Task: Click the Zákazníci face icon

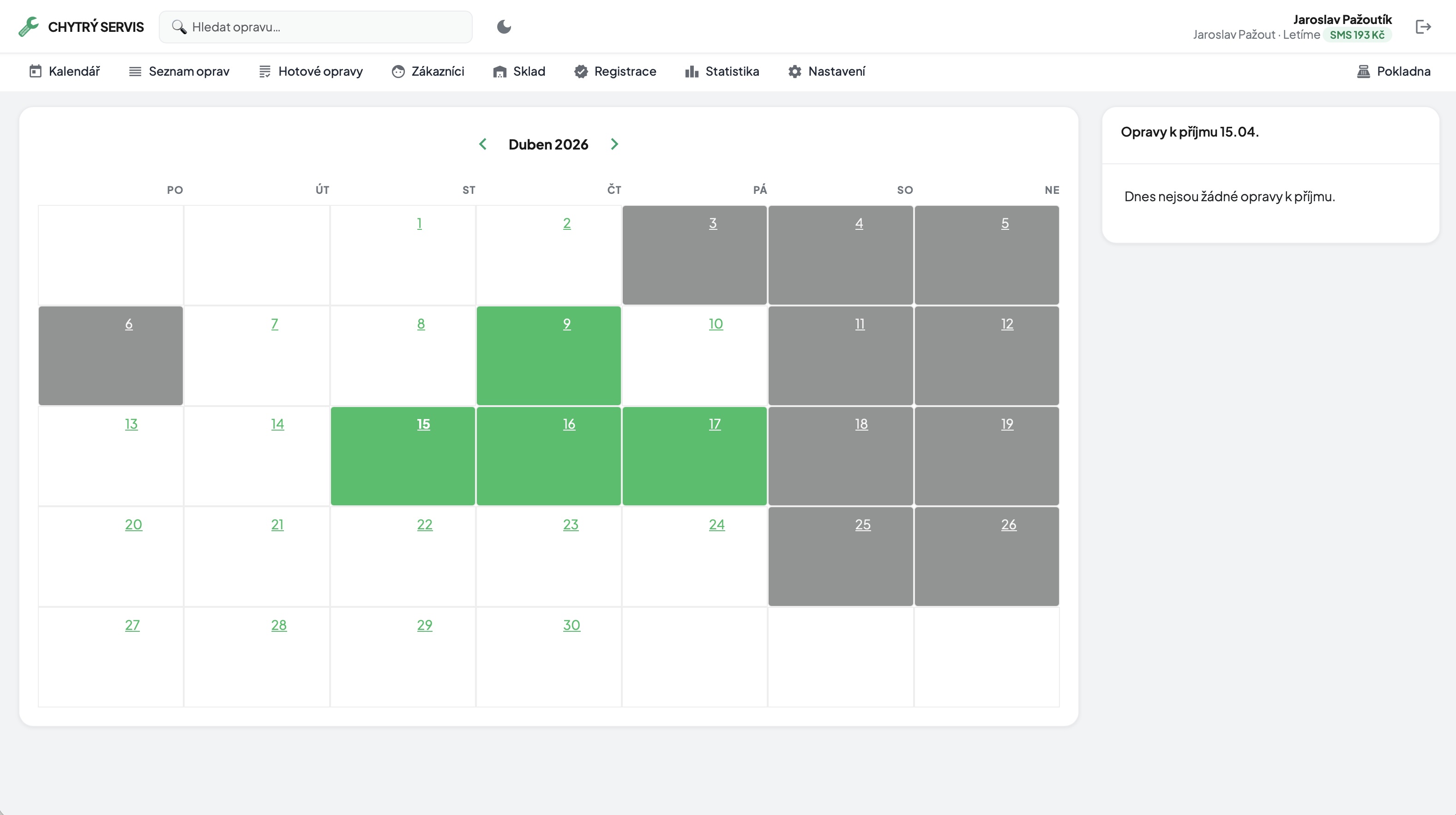Action: (x=398, y=71)
